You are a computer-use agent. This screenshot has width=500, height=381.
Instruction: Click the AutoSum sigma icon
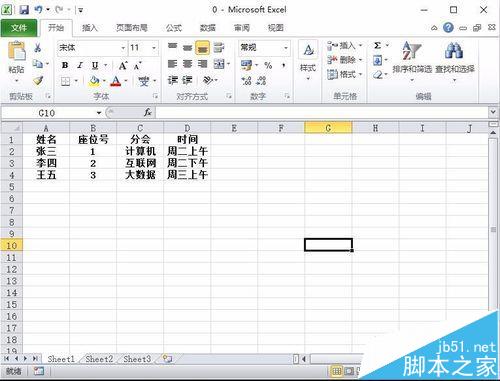378,45
